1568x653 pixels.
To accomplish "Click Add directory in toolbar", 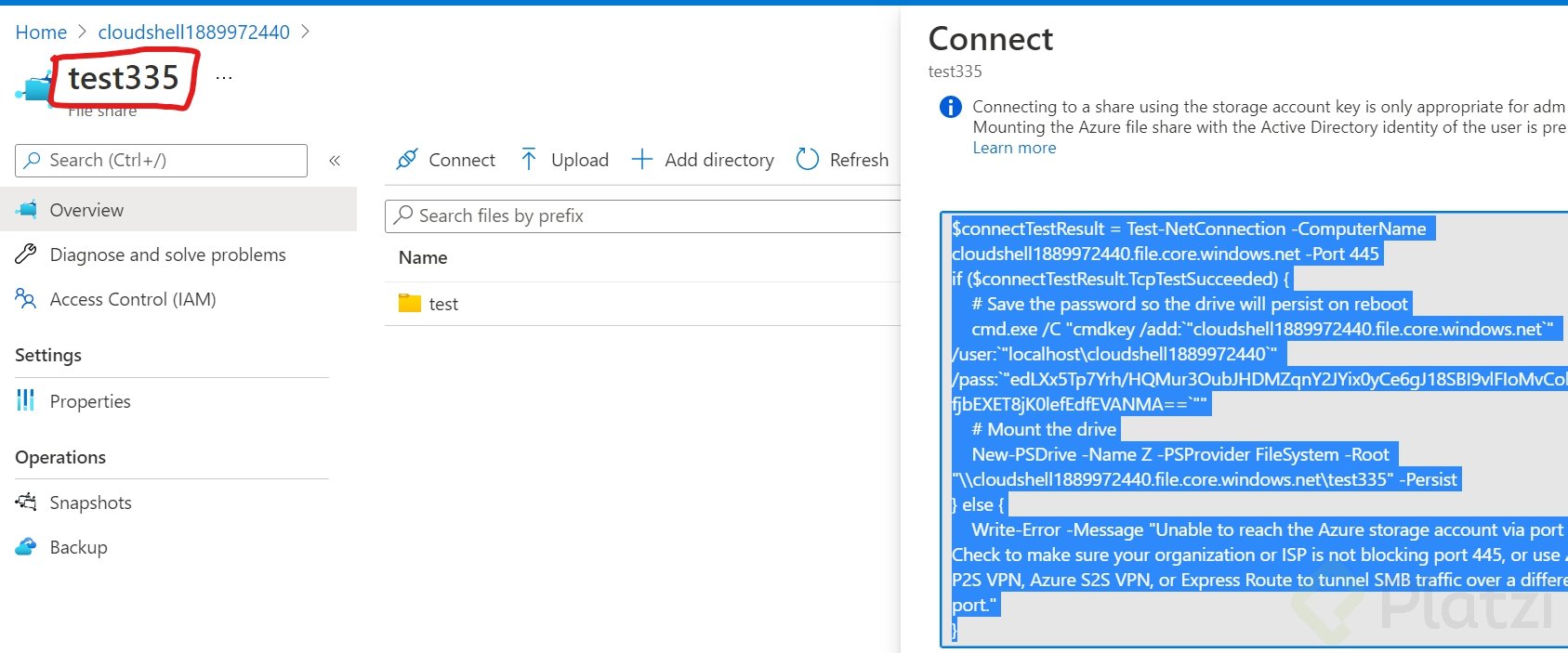I will click(x=703, y=160).
